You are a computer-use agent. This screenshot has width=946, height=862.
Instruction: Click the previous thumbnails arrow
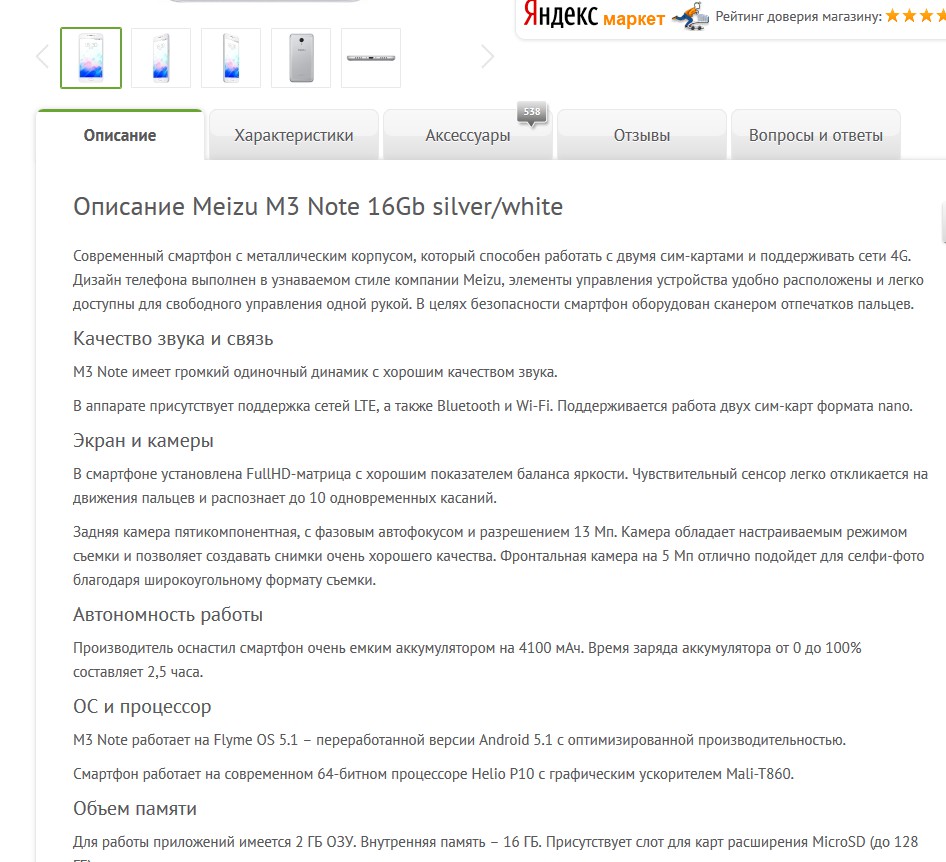(42, 57)
